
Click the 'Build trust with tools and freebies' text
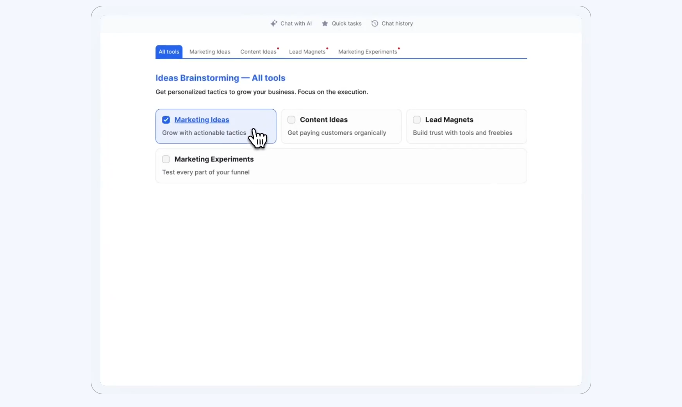[463, 132]
